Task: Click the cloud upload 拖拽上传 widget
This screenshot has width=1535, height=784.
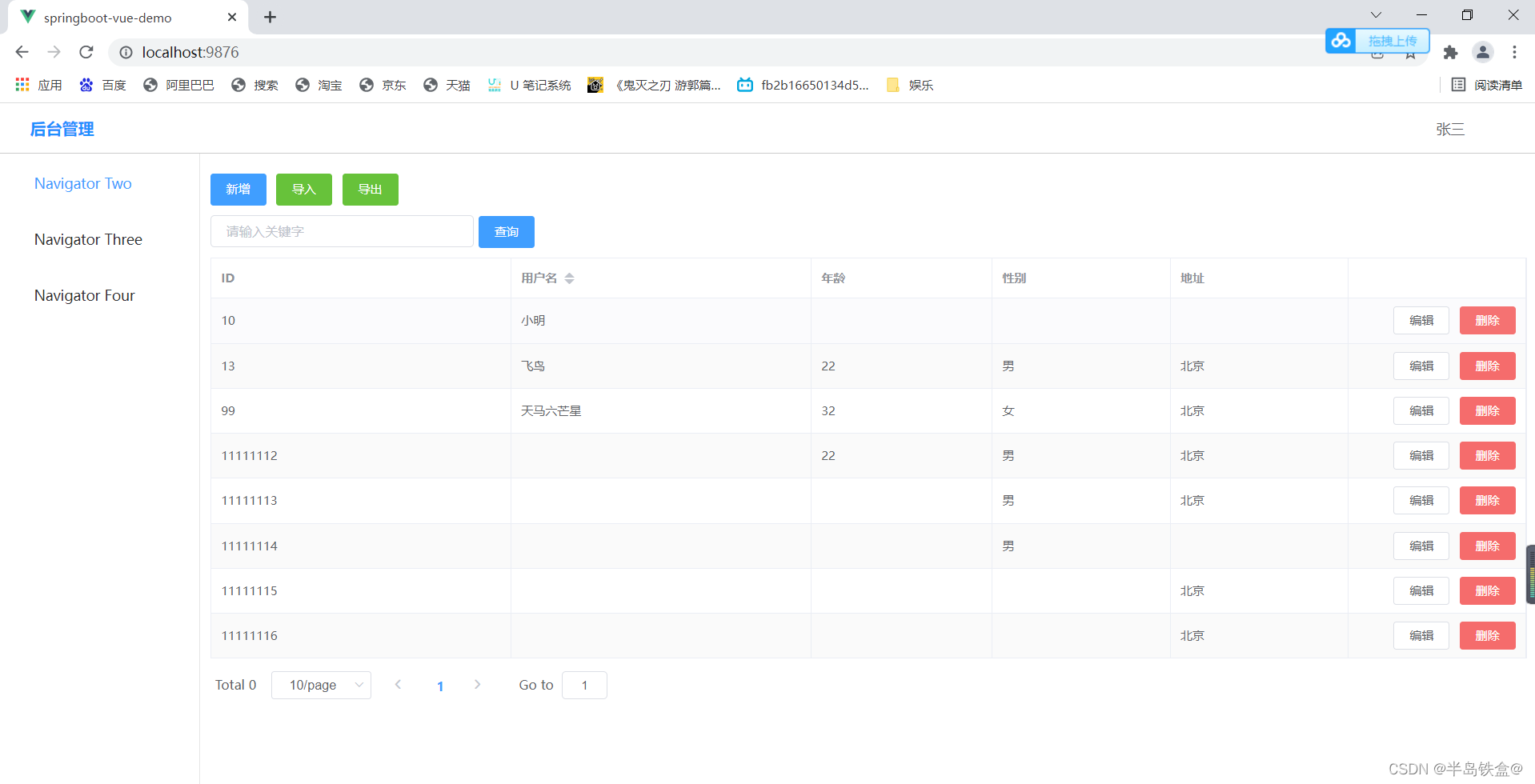Action: click(1377, 40)
